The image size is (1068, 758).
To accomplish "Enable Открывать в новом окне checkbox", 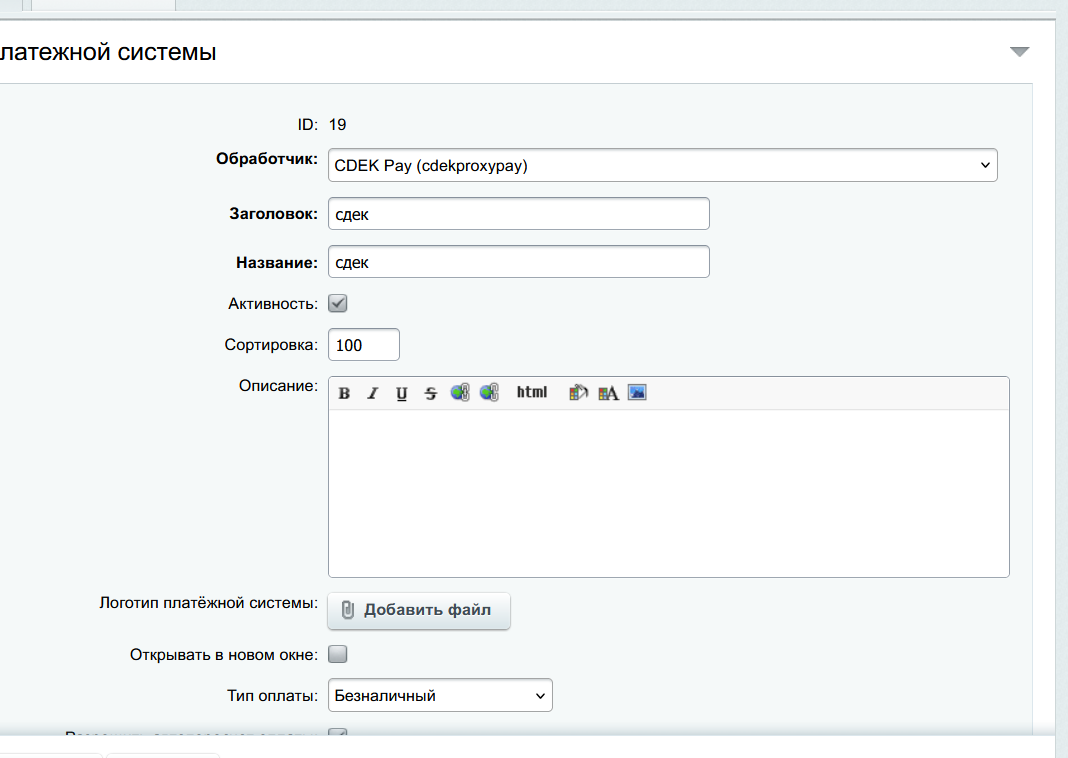I will (338, 655).
